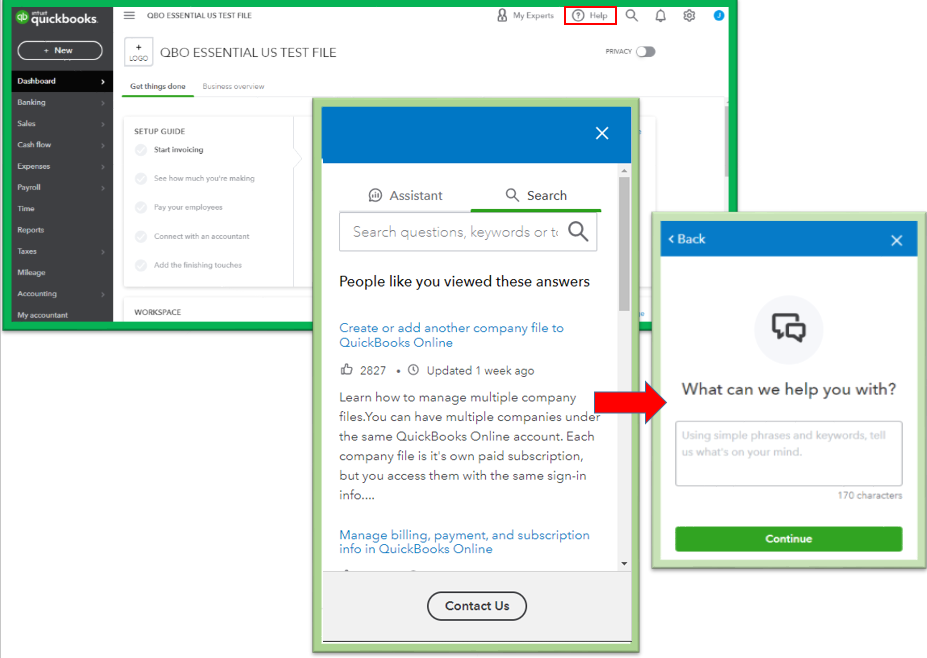Image resolution: width=927 pixels, height=658 pixels.
Task: Click the QuickBooks logo in the sidebar
Action: click(56, 18)
